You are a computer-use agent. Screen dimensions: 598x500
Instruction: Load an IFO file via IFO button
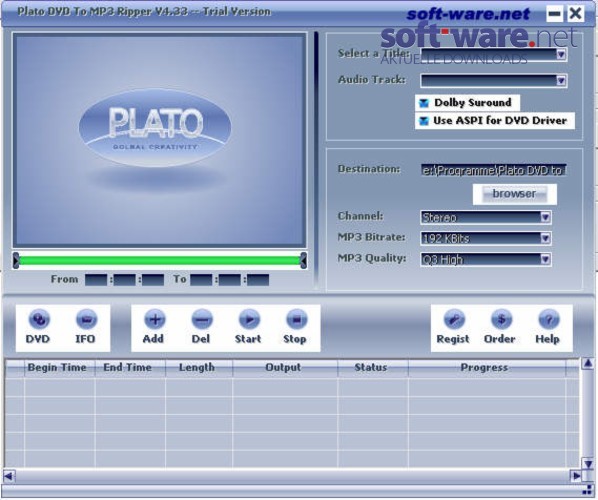pos(85,327)
